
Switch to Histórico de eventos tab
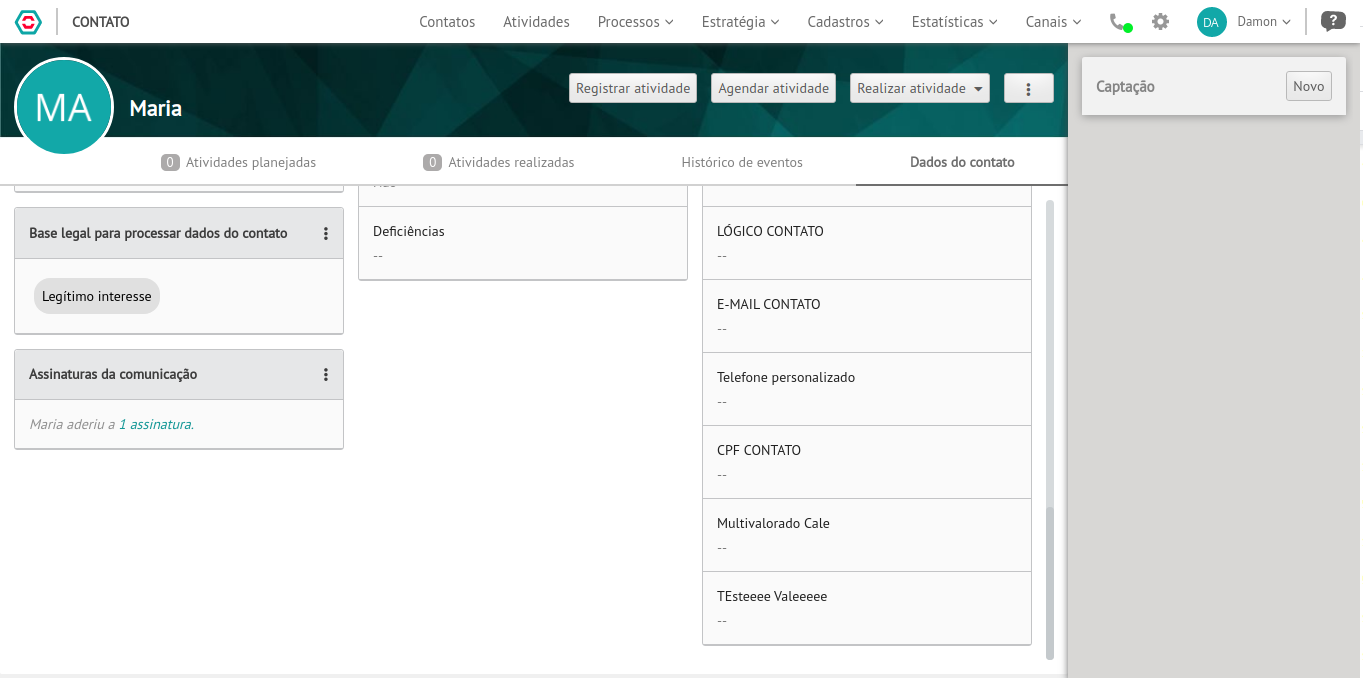[742, 162]
